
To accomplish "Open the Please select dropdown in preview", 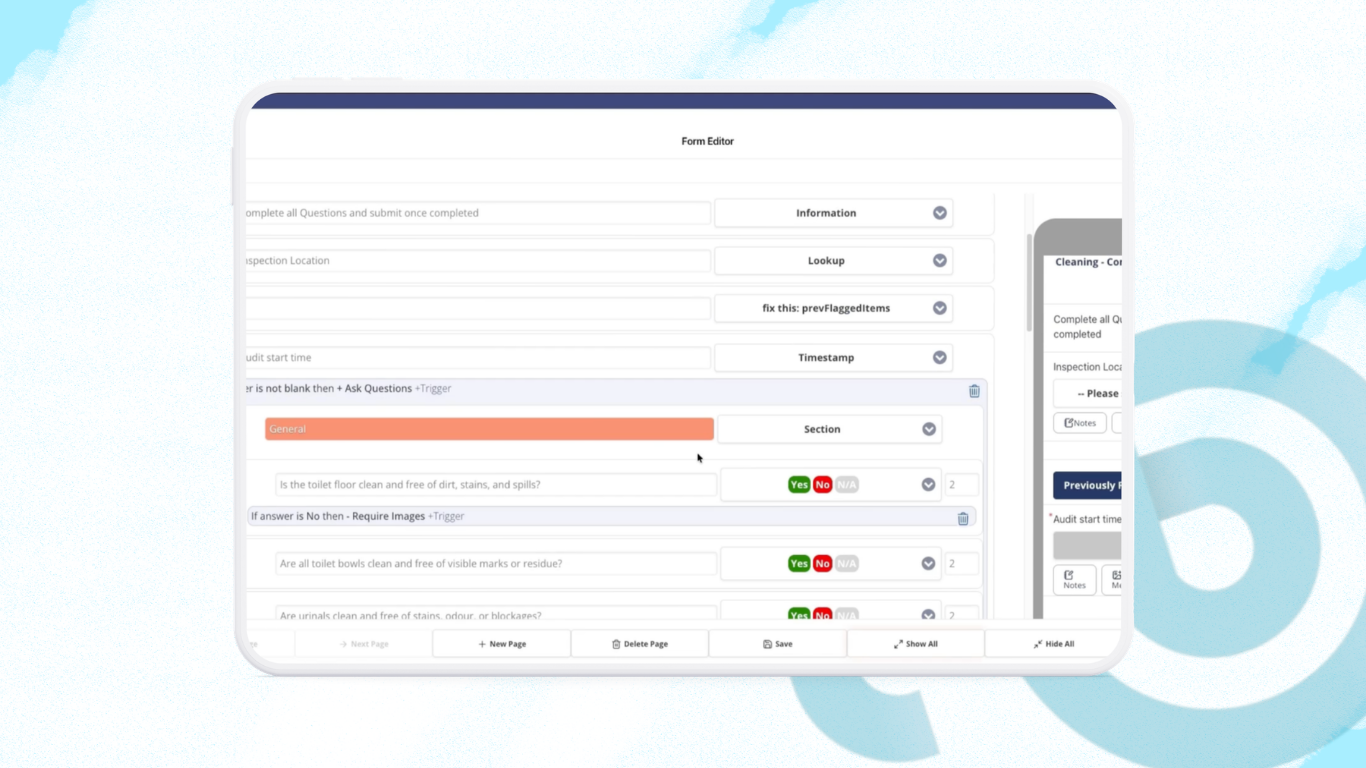I will [1088, 393].
